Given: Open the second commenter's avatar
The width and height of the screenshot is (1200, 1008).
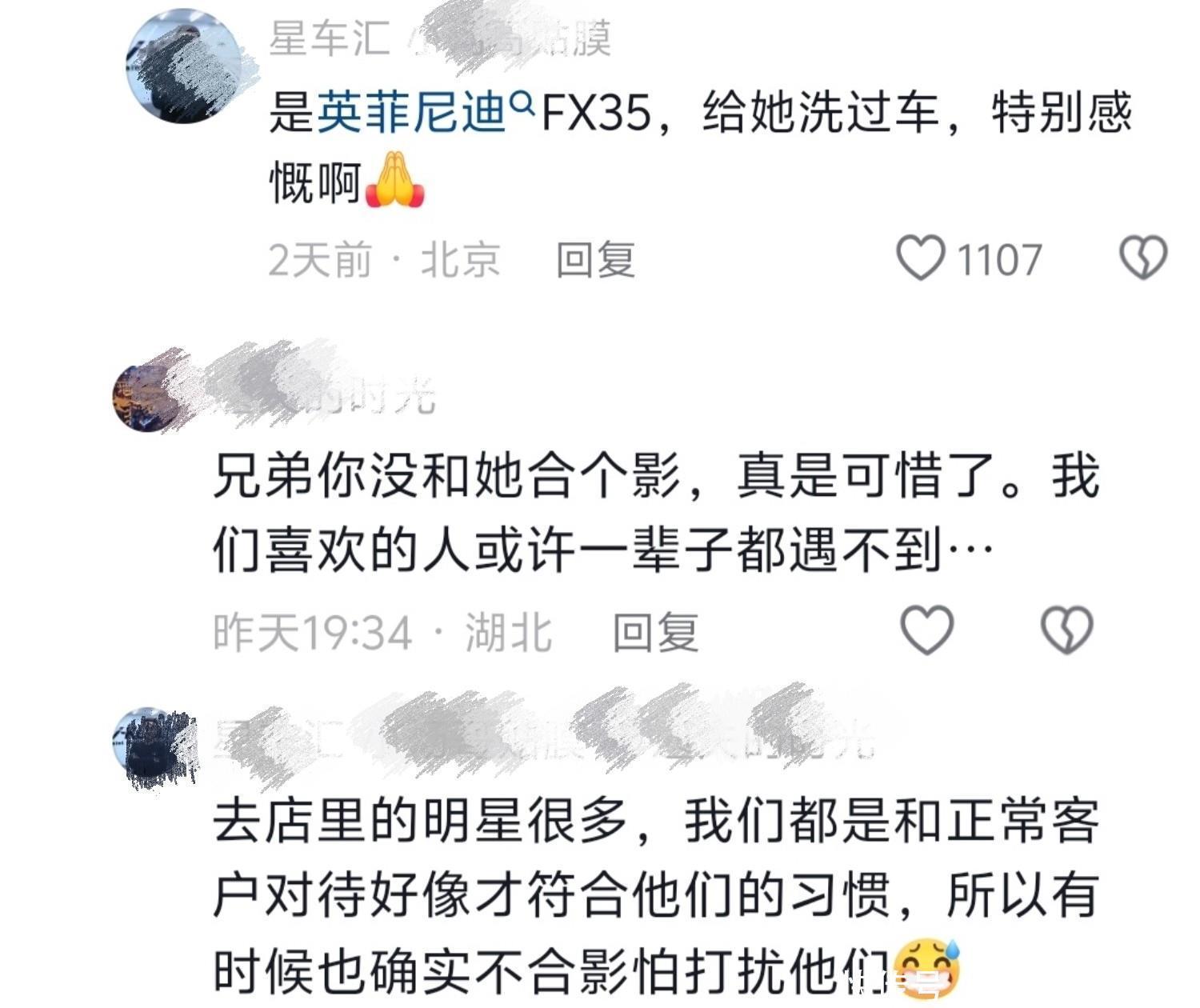Looking at the screenshot, I should tap(147, 398).
